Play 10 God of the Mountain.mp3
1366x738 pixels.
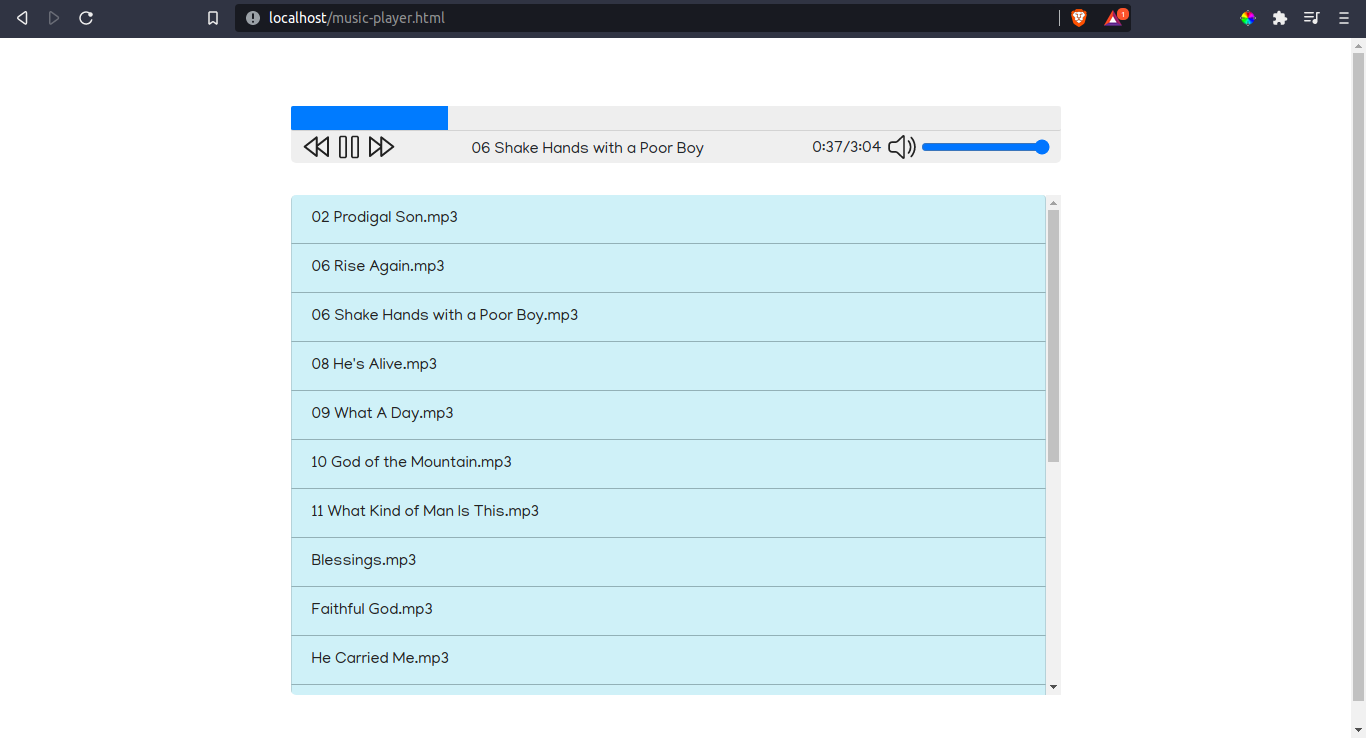(668, 464)
